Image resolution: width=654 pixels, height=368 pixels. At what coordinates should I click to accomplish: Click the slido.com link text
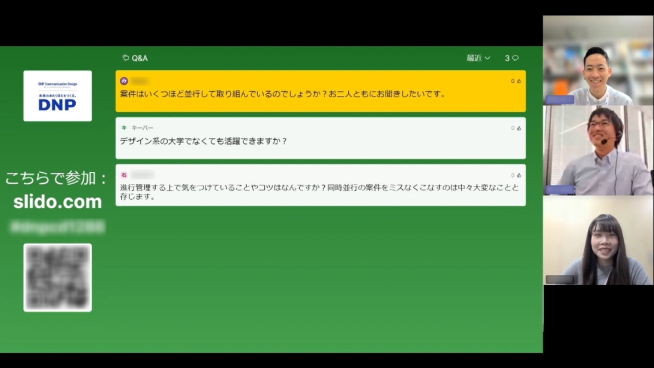coord(58,202)
